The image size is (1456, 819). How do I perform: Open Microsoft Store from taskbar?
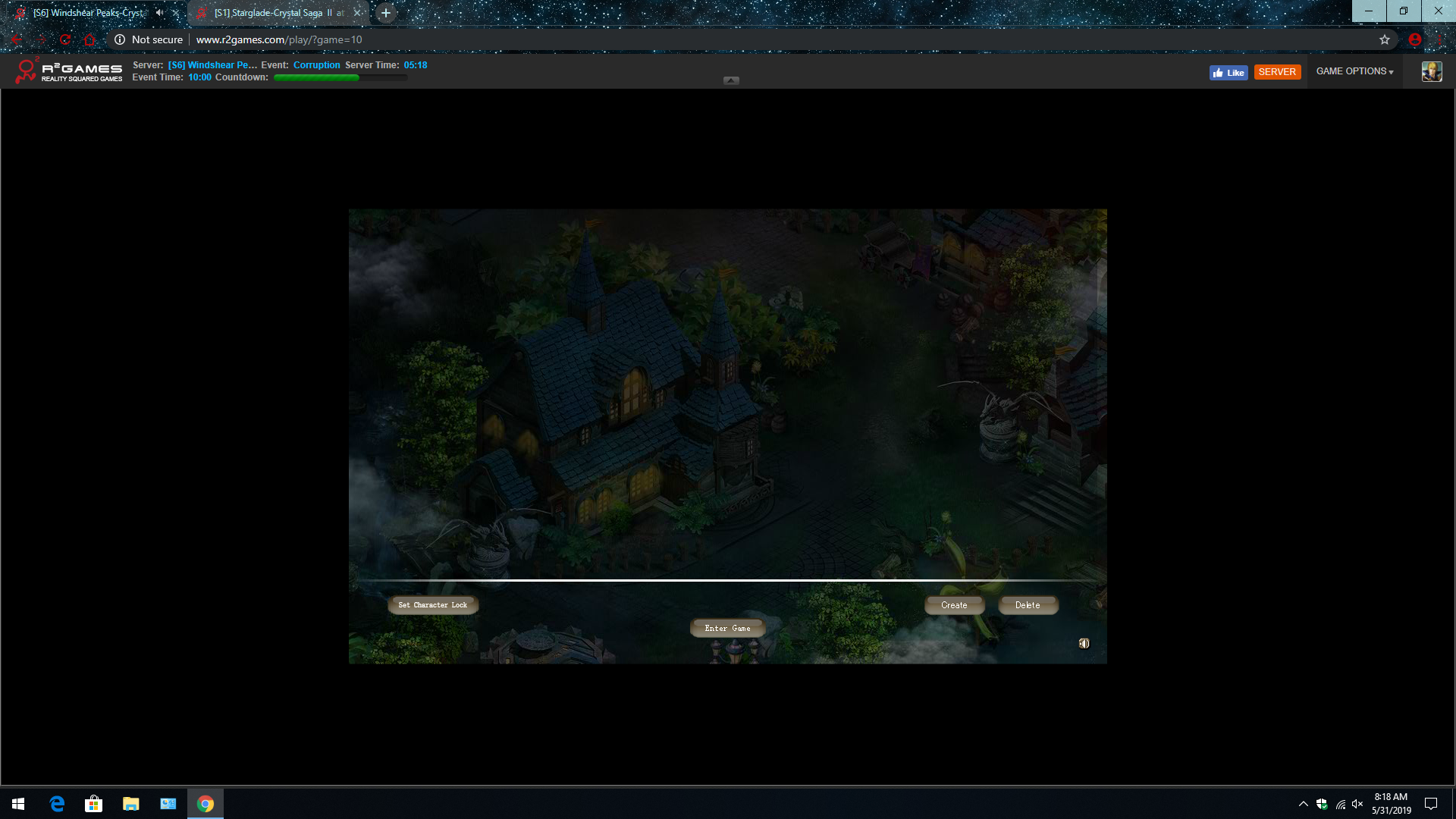(94, 804)
